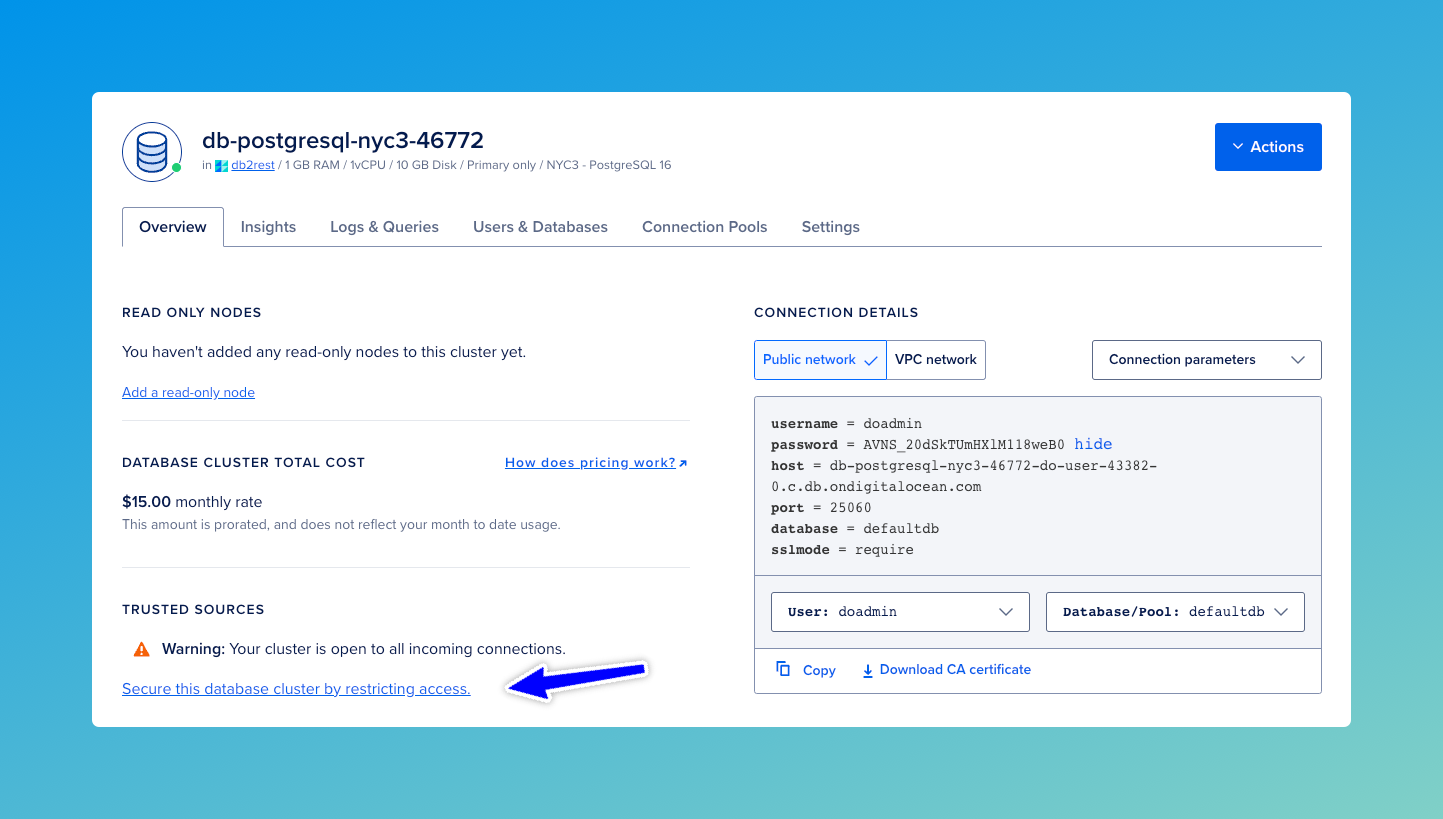The height and width of the screenshot is (819, 1443).
Task: Click the warning triangle under Trusted Sources
Action: tap(140, 648)
